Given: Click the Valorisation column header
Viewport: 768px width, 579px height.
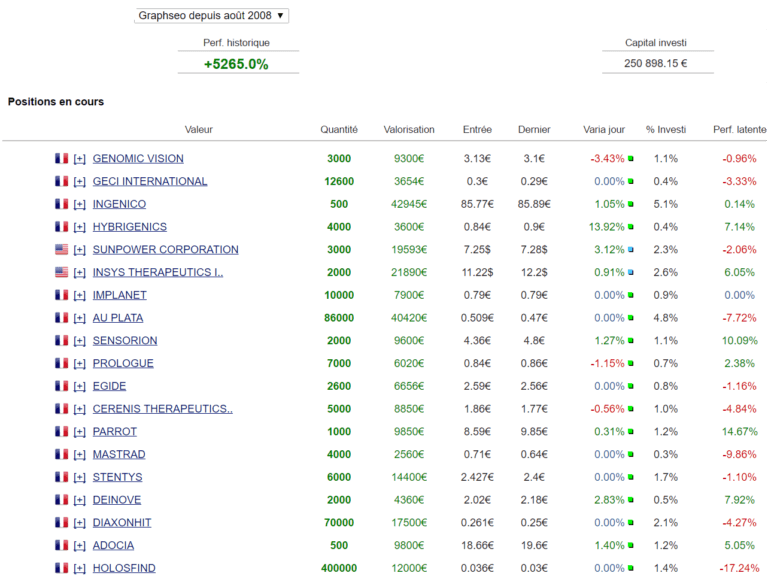Looking at the screenshot, I should pos(409,130).
